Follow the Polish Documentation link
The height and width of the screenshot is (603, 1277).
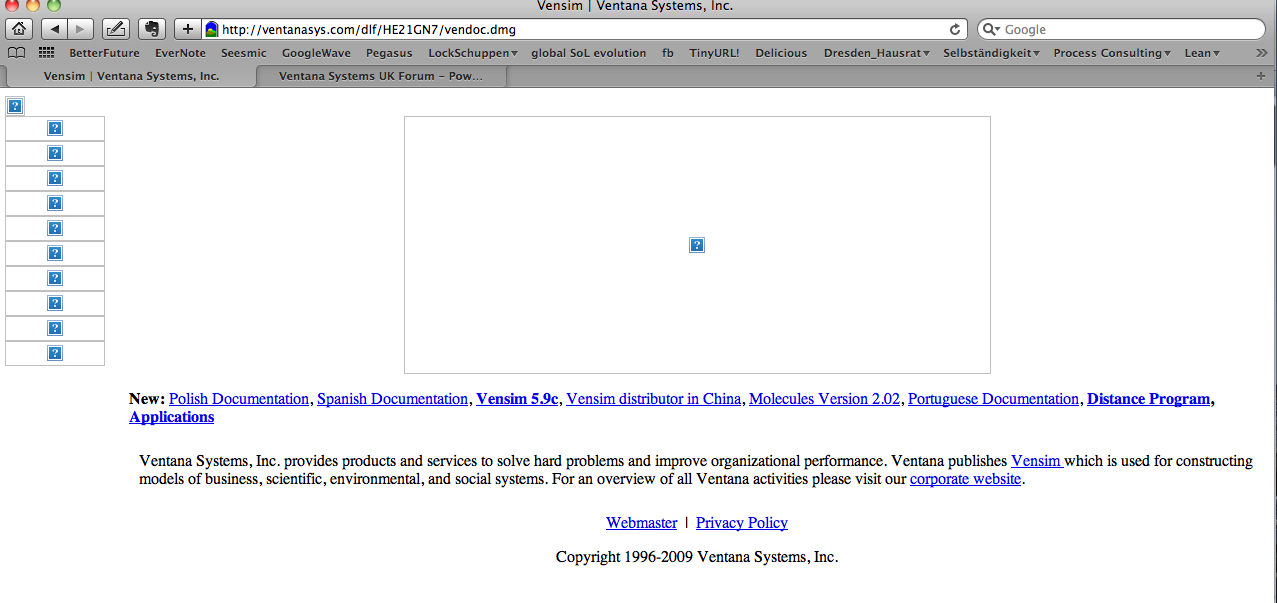239,399
